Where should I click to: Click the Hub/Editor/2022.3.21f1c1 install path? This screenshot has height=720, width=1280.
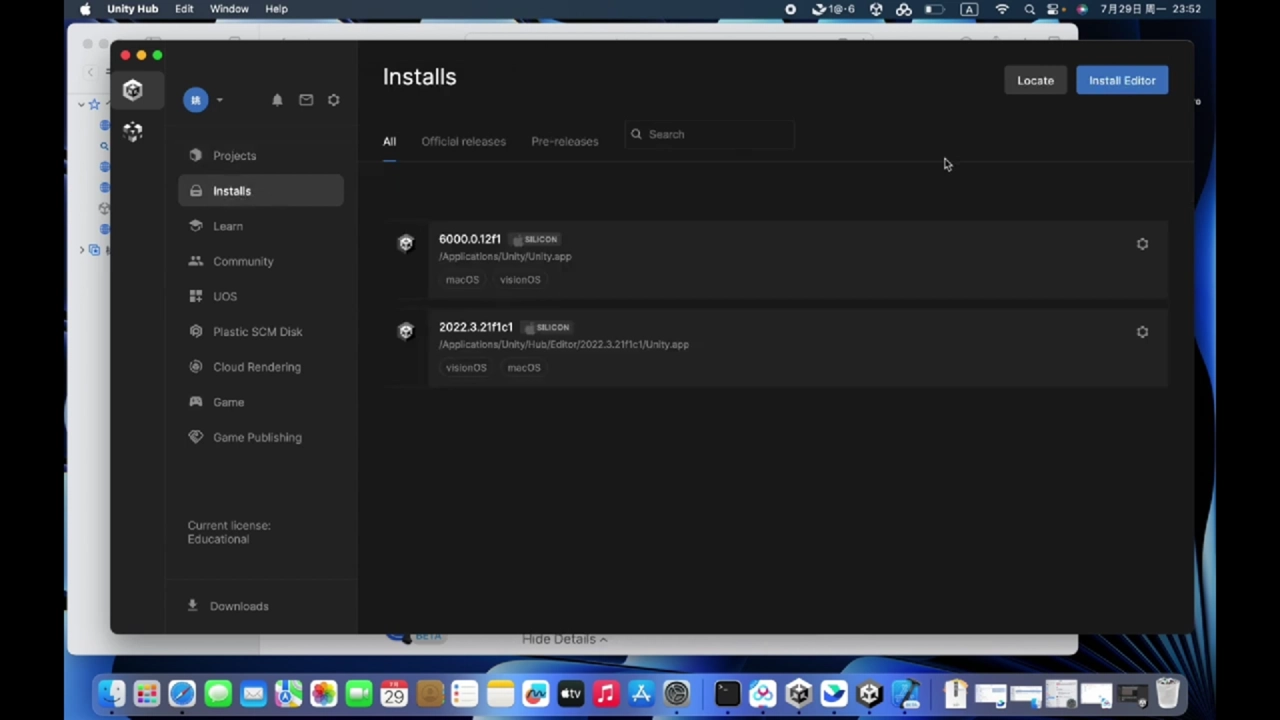coord(564,345)
